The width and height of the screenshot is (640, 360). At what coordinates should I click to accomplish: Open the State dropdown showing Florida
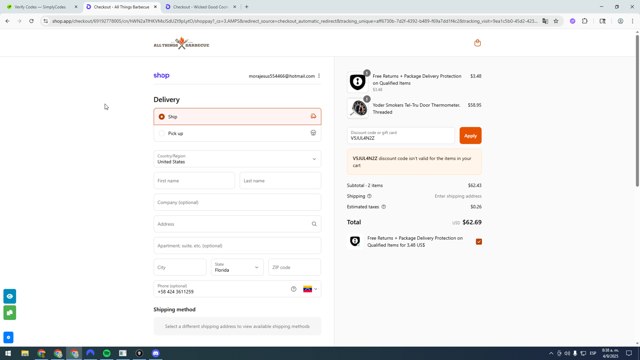237,267
